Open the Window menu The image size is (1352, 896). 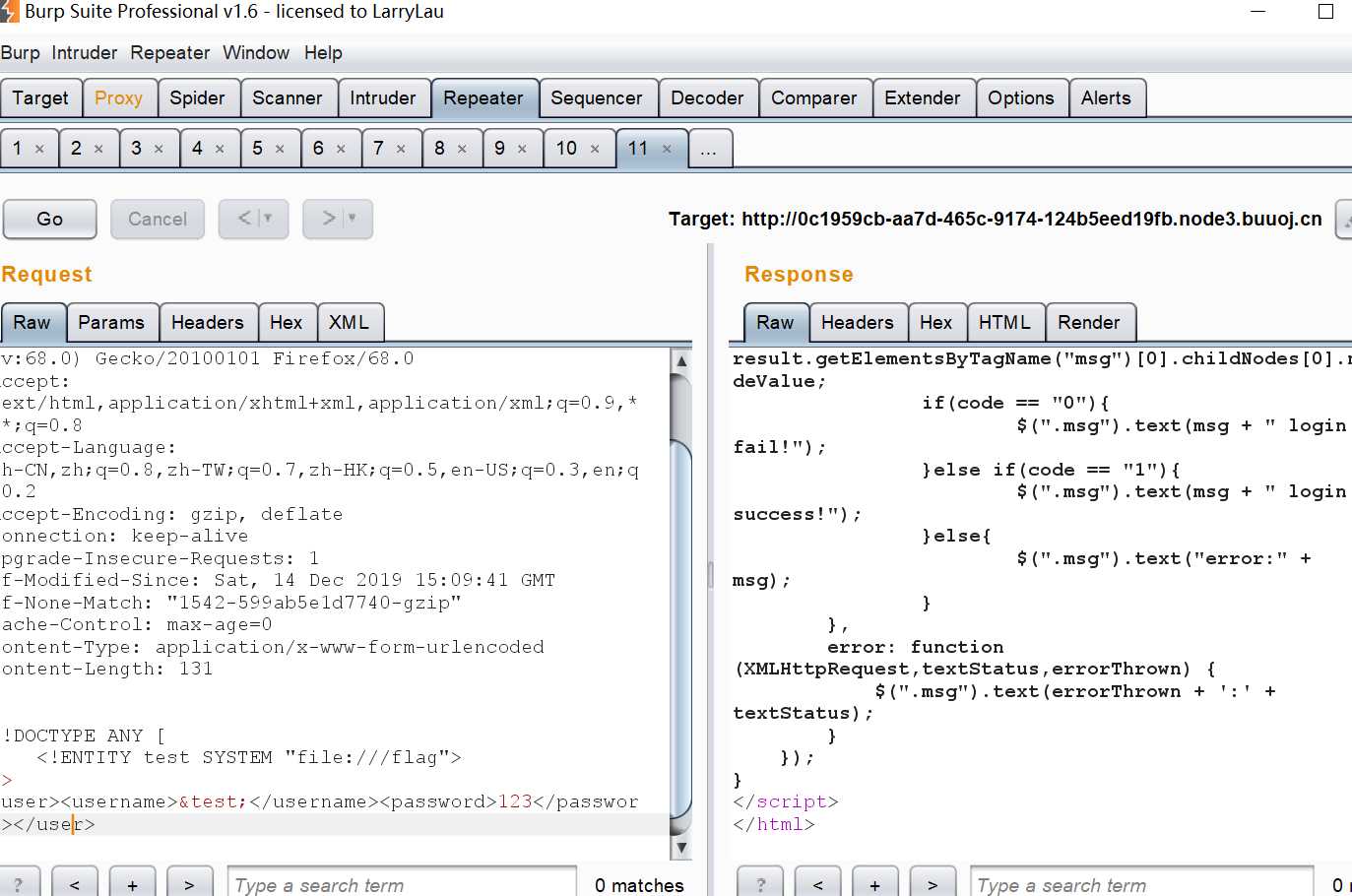click(256, 53)
